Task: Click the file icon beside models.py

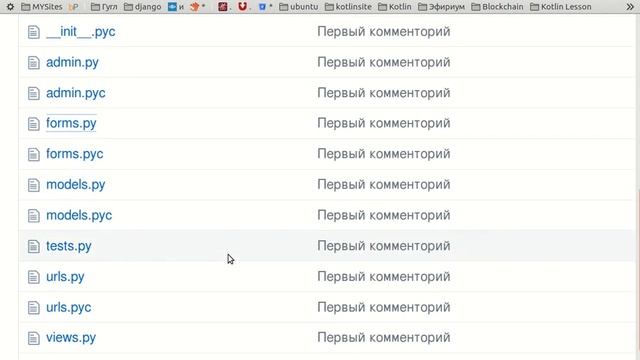Action: pyautogui.click(x=33, y=185)
